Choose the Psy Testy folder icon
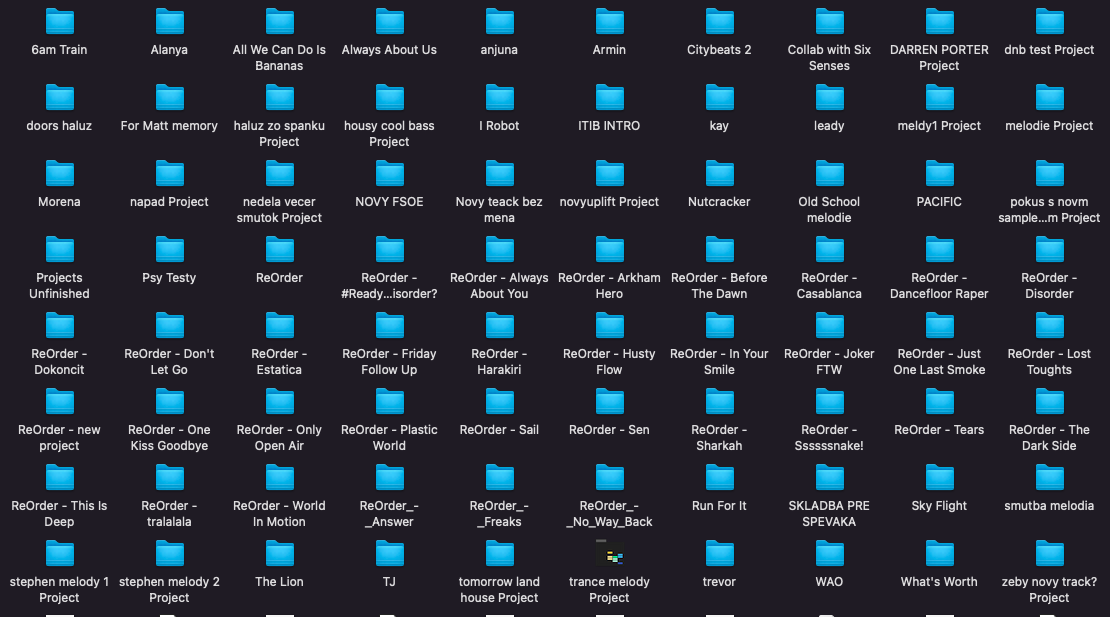This screenshot has width=1110, height=617. 169,250
